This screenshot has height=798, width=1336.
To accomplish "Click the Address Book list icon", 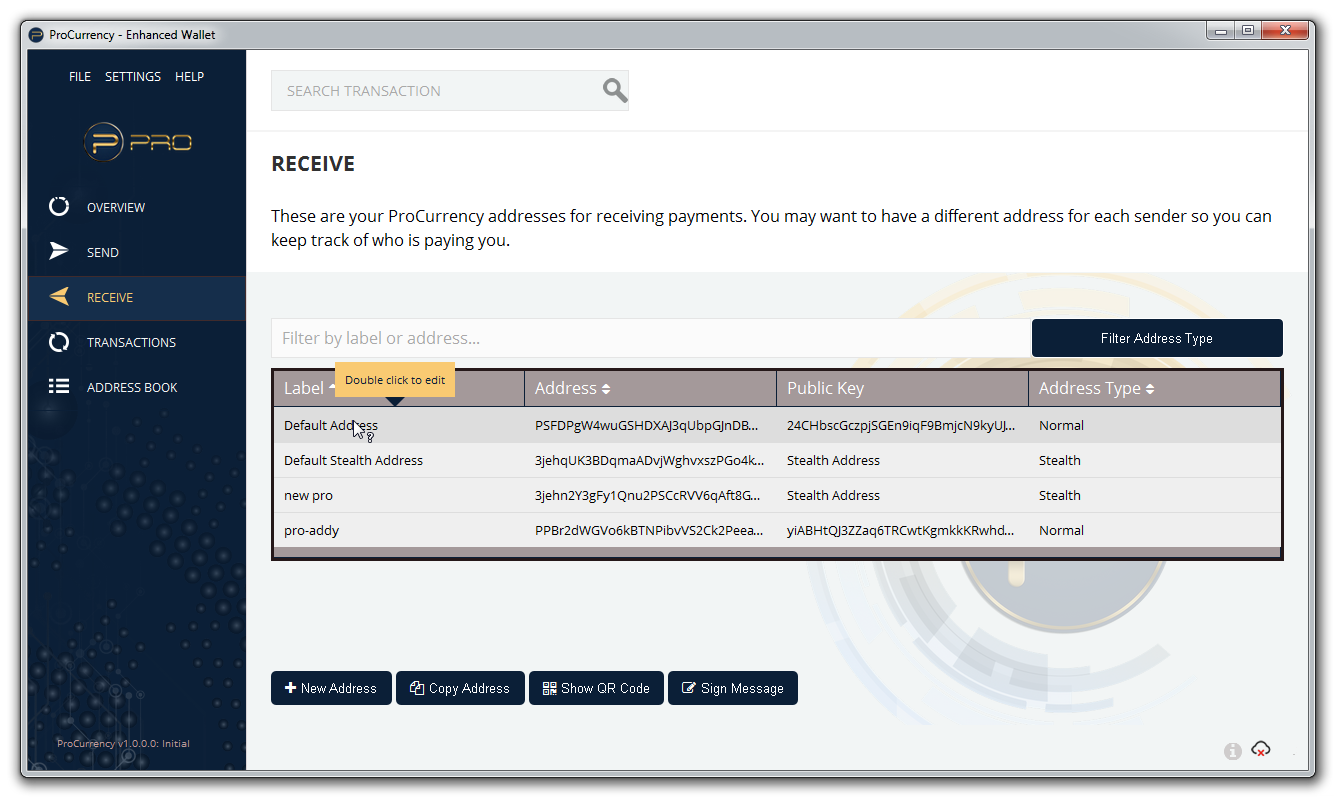I will (59, 386).
